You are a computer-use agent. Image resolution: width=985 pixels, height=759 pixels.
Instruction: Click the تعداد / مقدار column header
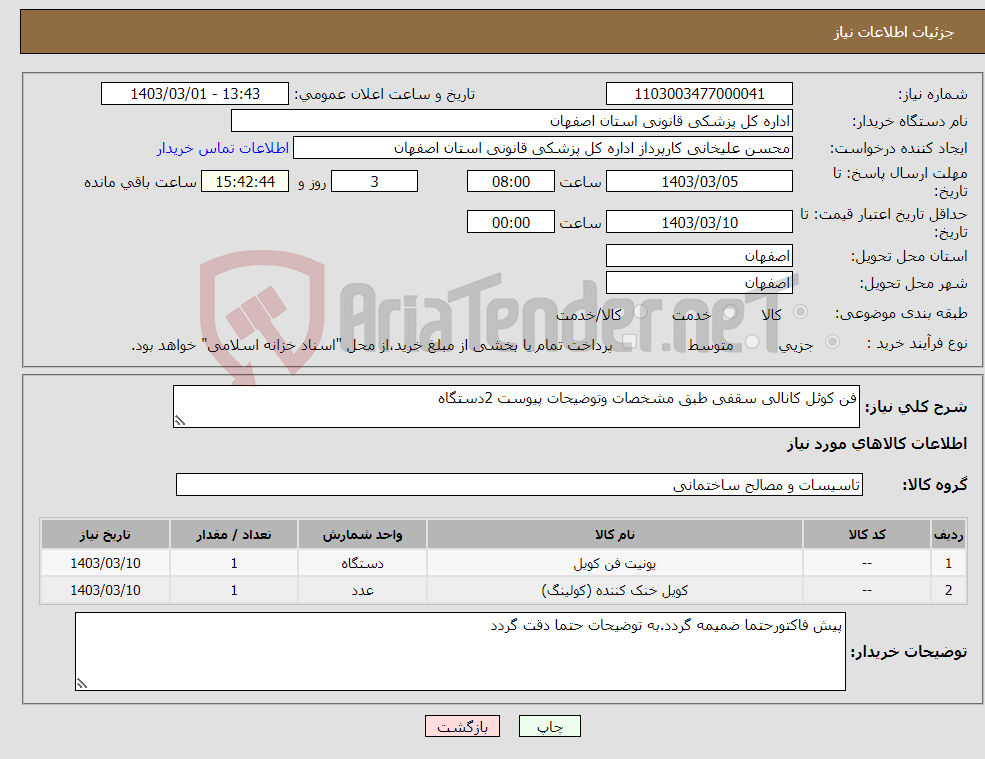234,535
